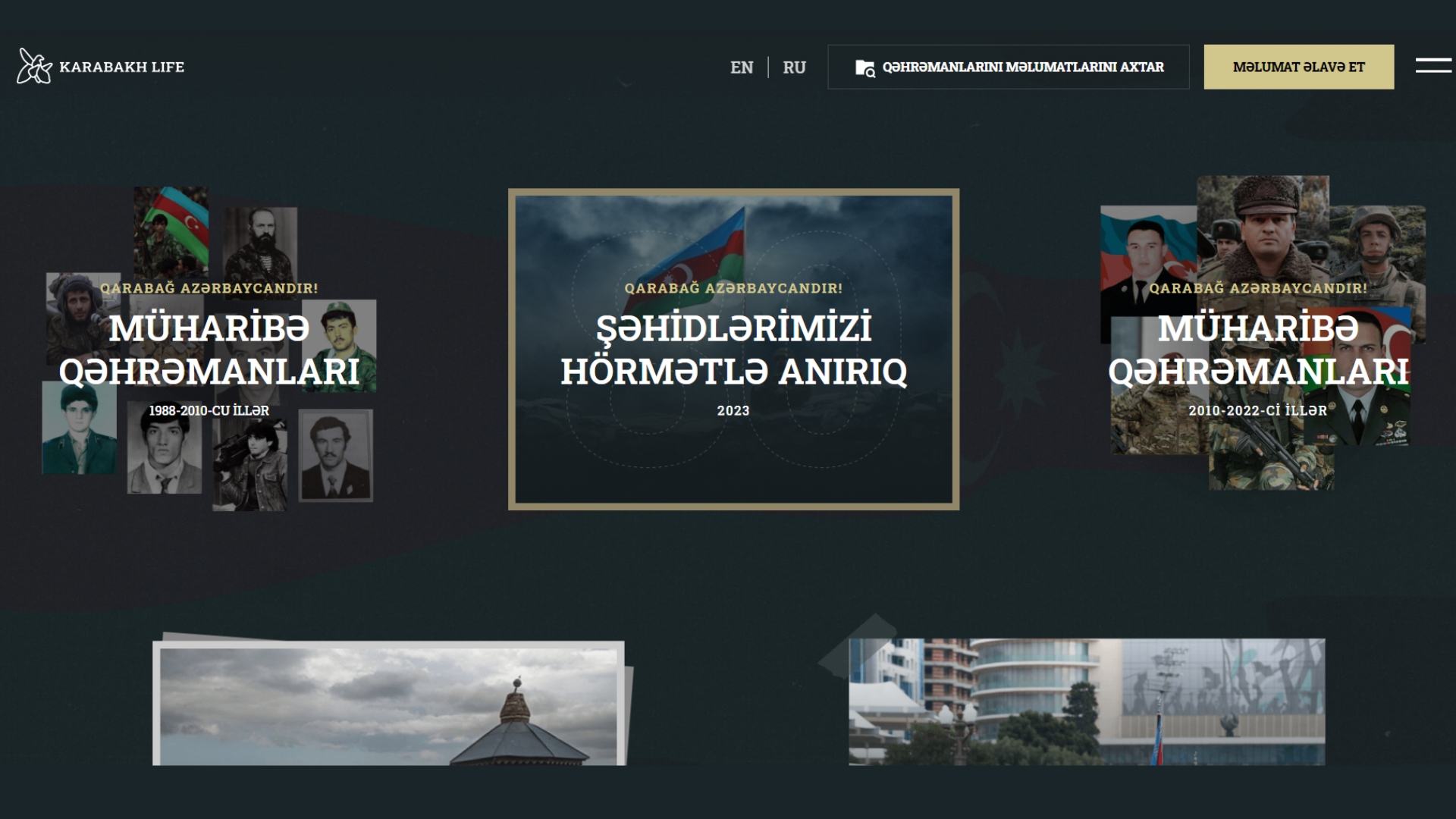This screenshot has width=1456, height=819.
Task: Open the hamburger menu icon
Action: 1432,66
